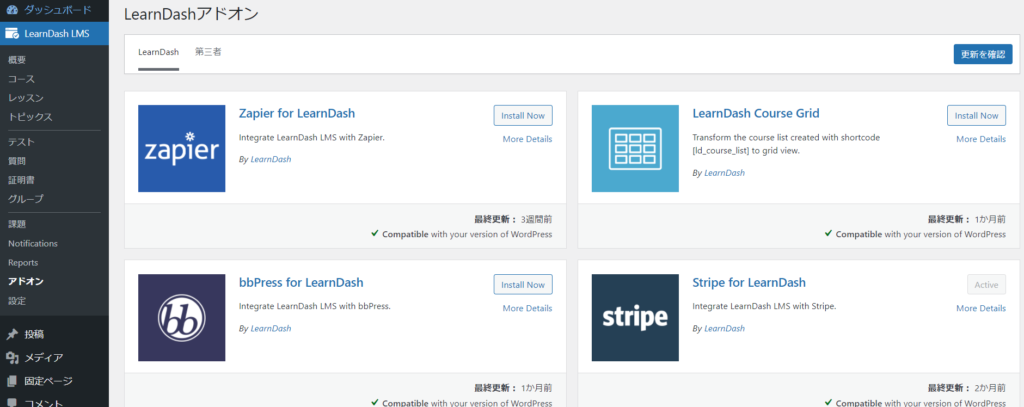The height and width of the screenshot is (407, 1024).
Task: Open グループ in the sidebar
Action: (x=26, y=199)
